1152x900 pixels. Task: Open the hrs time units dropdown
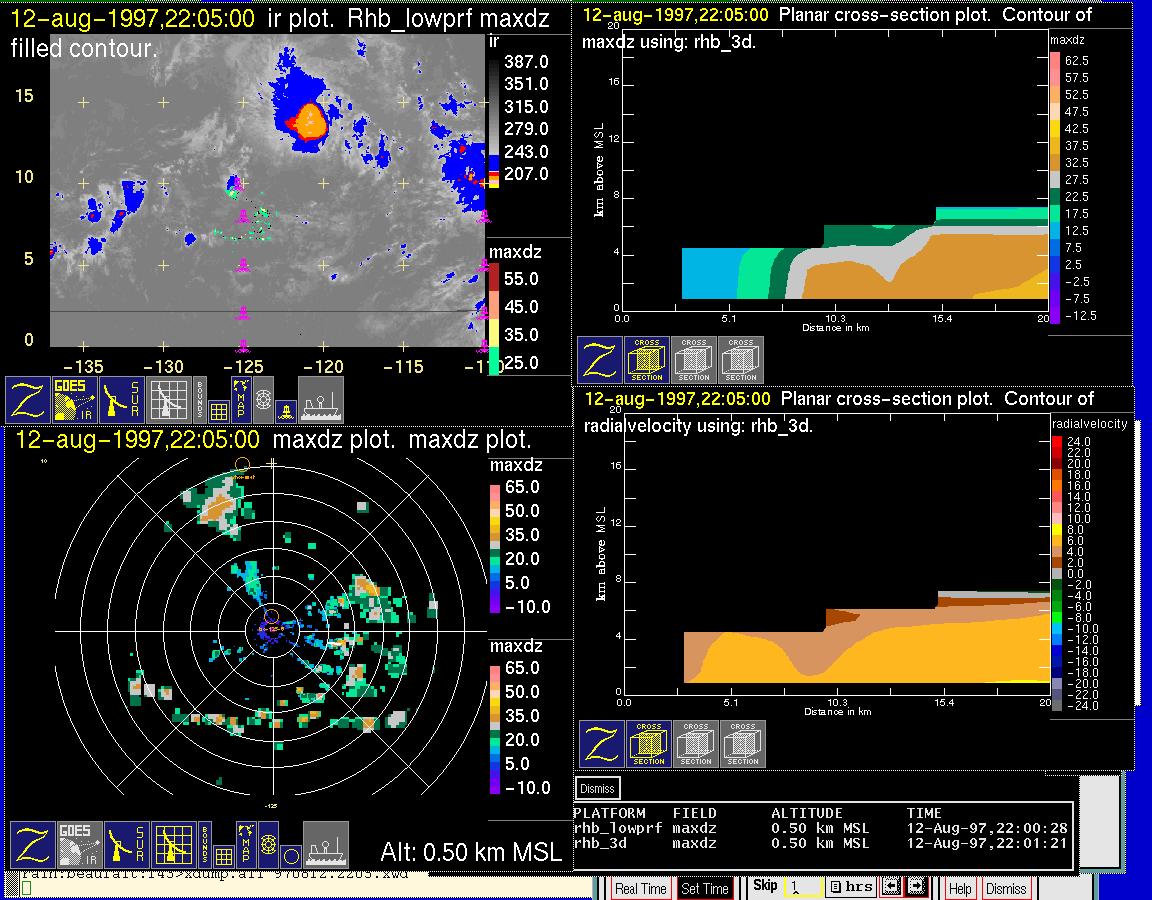[850, 887]
